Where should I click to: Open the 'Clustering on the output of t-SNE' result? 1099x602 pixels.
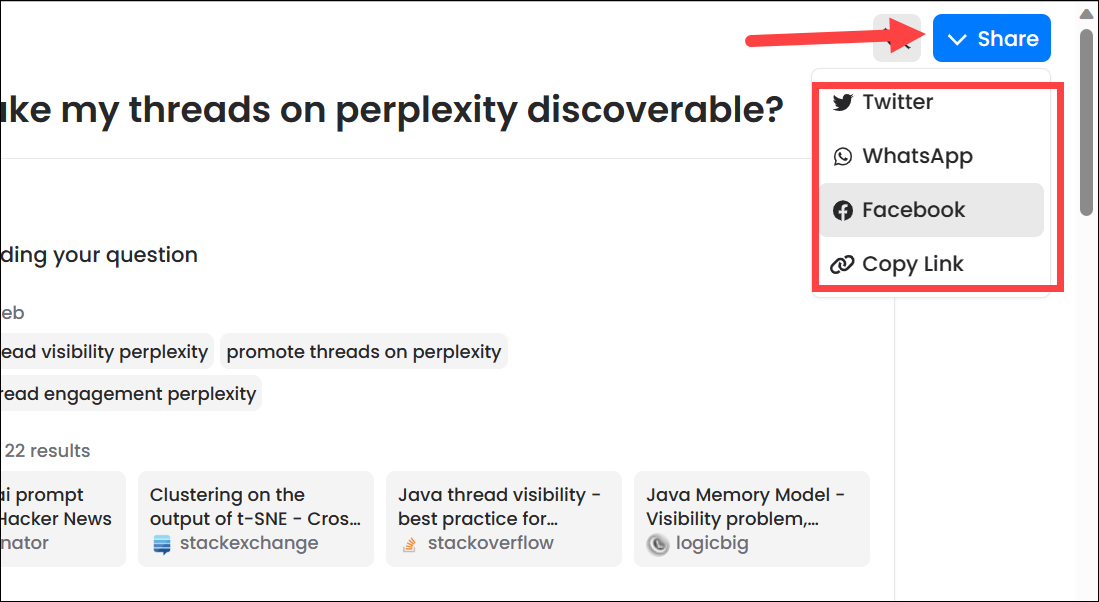(x=255, y=518)
